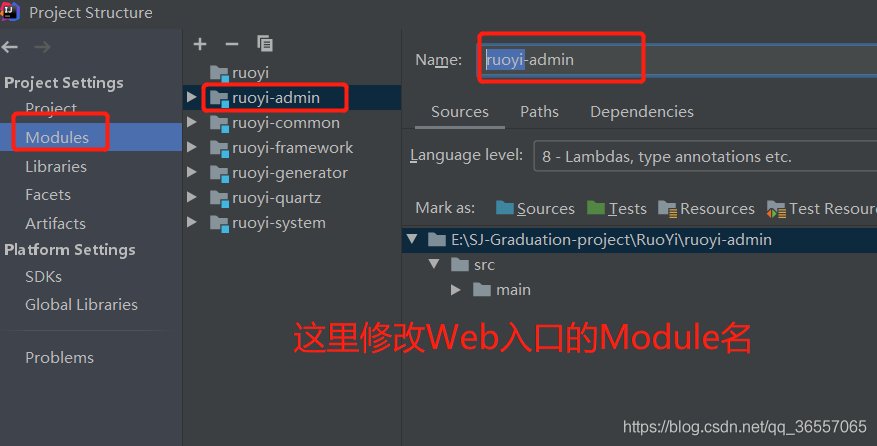Select ruoyi-generator module label
The height and width of the screenshot is (446, 877).
(x=290, y=173)
